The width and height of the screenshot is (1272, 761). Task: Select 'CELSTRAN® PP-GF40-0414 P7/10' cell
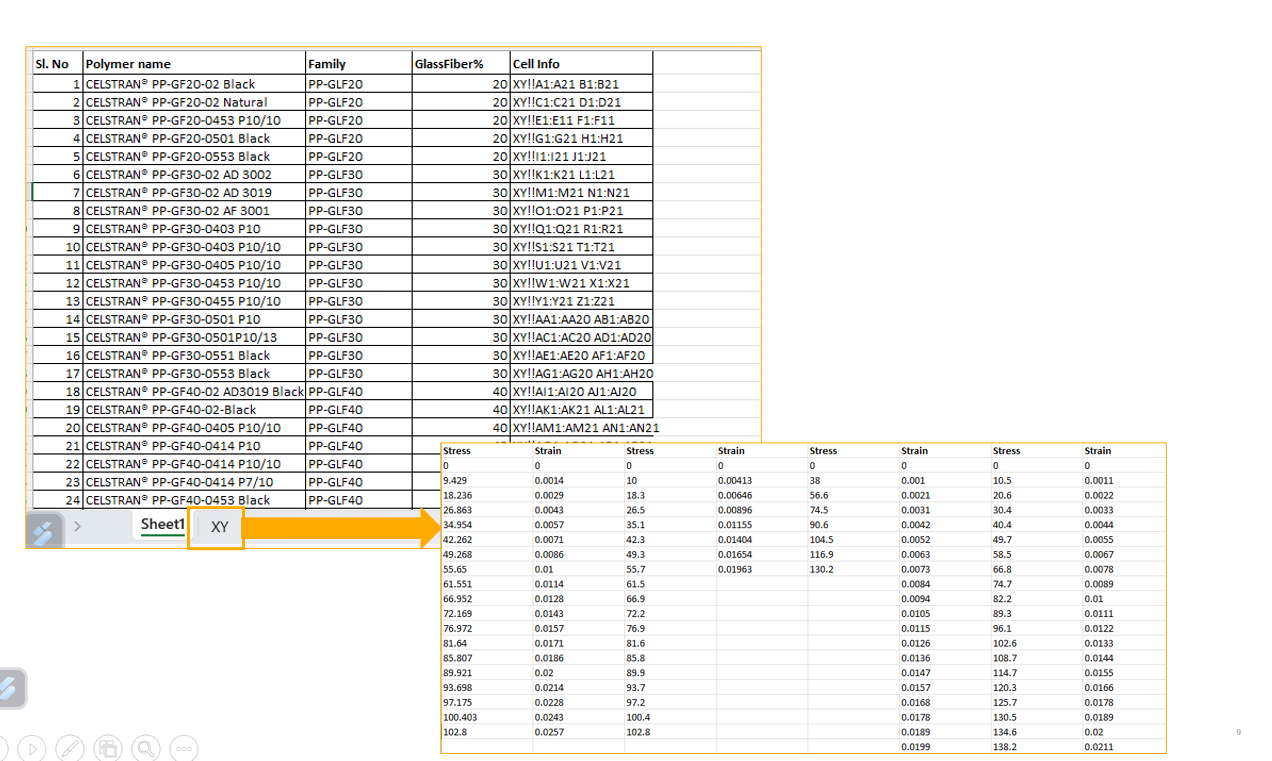(194, 482)
